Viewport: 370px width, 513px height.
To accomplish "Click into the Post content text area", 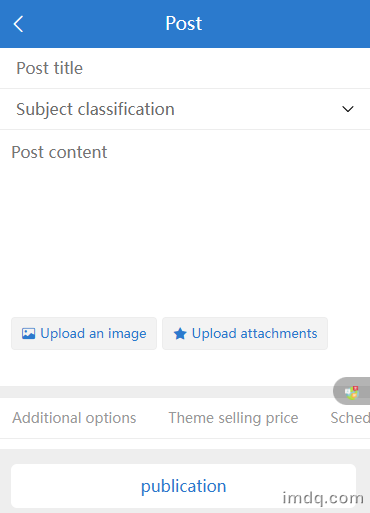I will point(185,220).
